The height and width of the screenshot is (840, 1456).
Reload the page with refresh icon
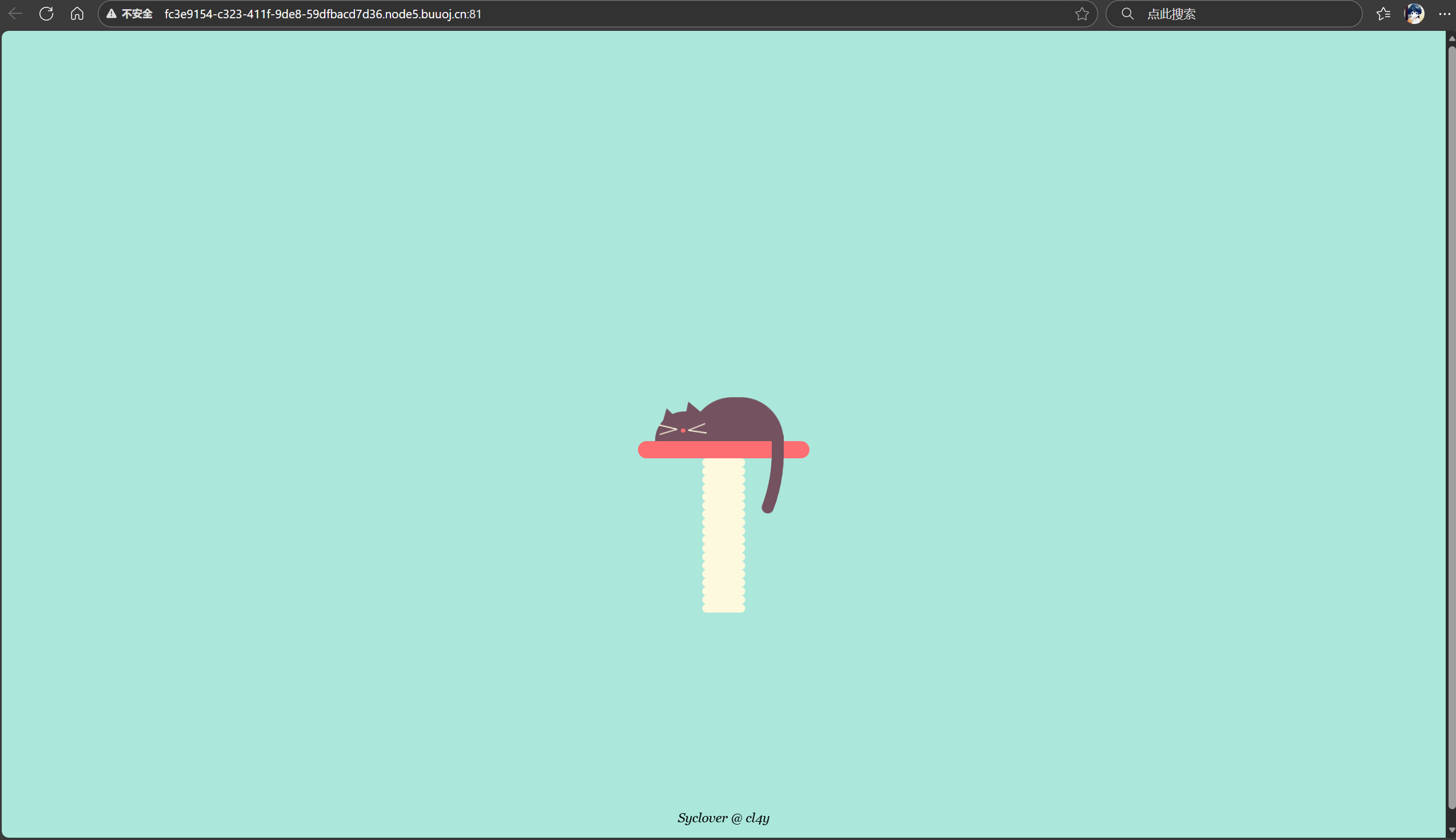coord(46,14)
